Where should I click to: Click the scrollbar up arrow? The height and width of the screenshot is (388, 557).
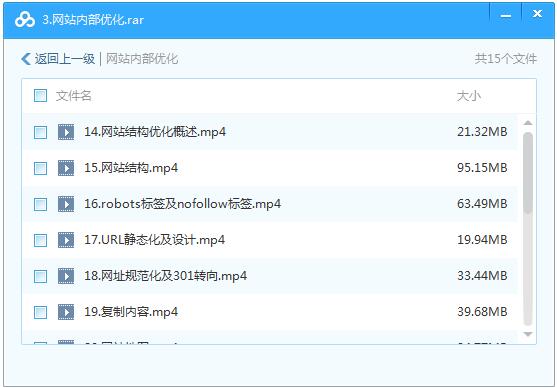point(528,123)
